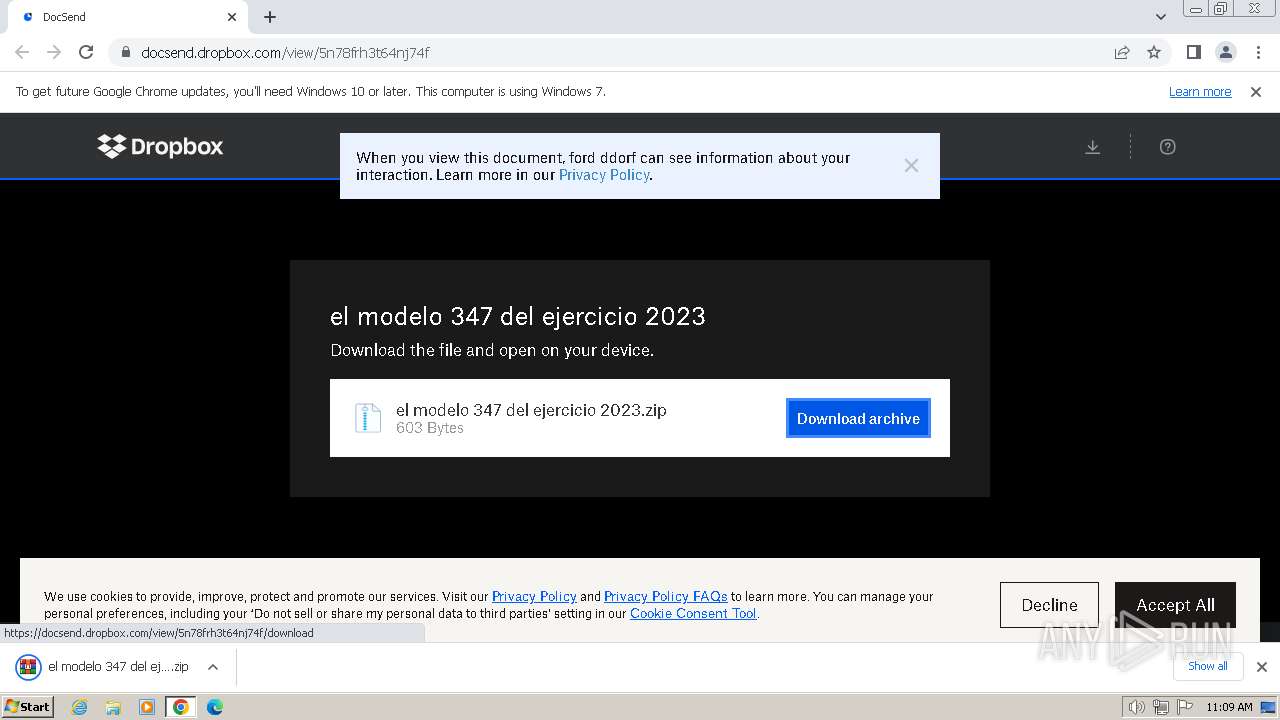Screen dimensions: 1280x720
Task: Click the zip file icon
Action: click(x=368, y=418)
